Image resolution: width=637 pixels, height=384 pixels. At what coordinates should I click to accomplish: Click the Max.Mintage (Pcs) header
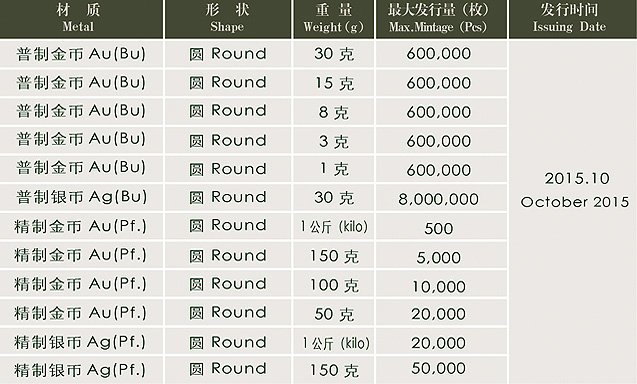point(441,19)
